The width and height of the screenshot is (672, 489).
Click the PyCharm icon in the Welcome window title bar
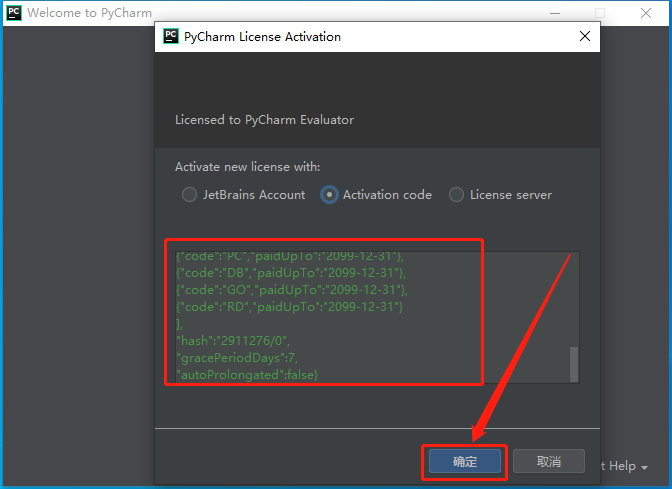pyautogui.click(x=14, y=13)
